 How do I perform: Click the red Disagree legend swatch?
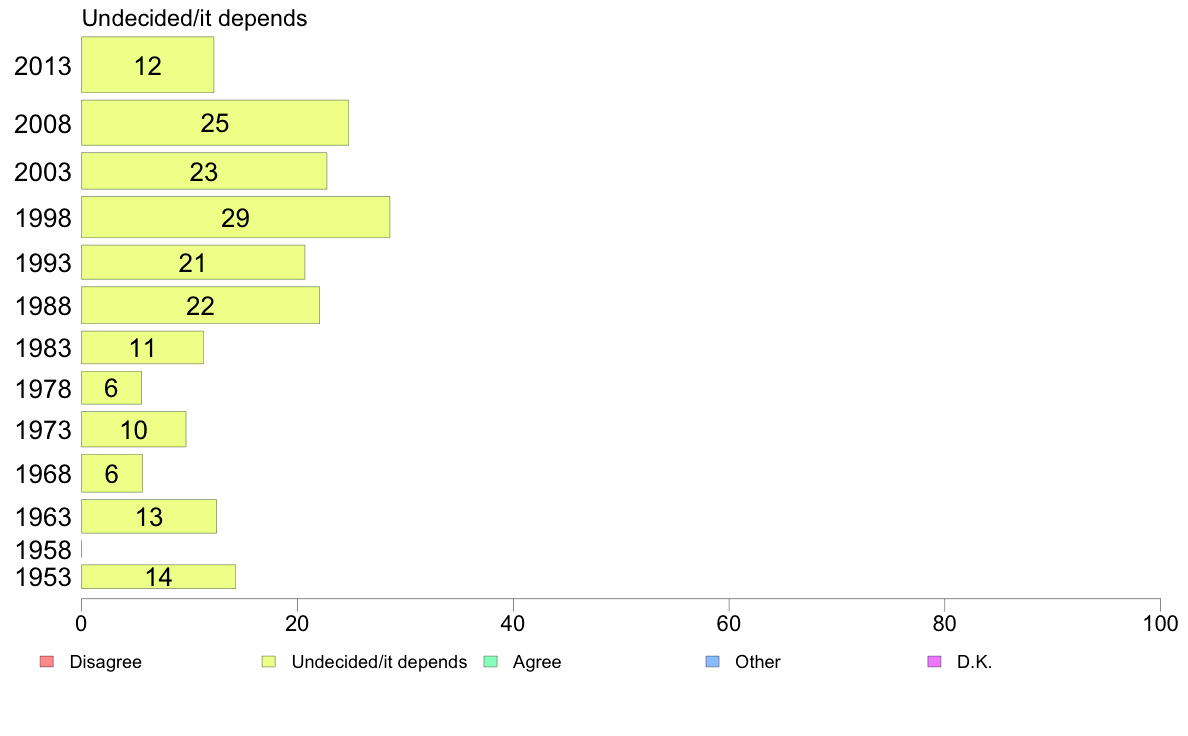(x=46, y=662)
